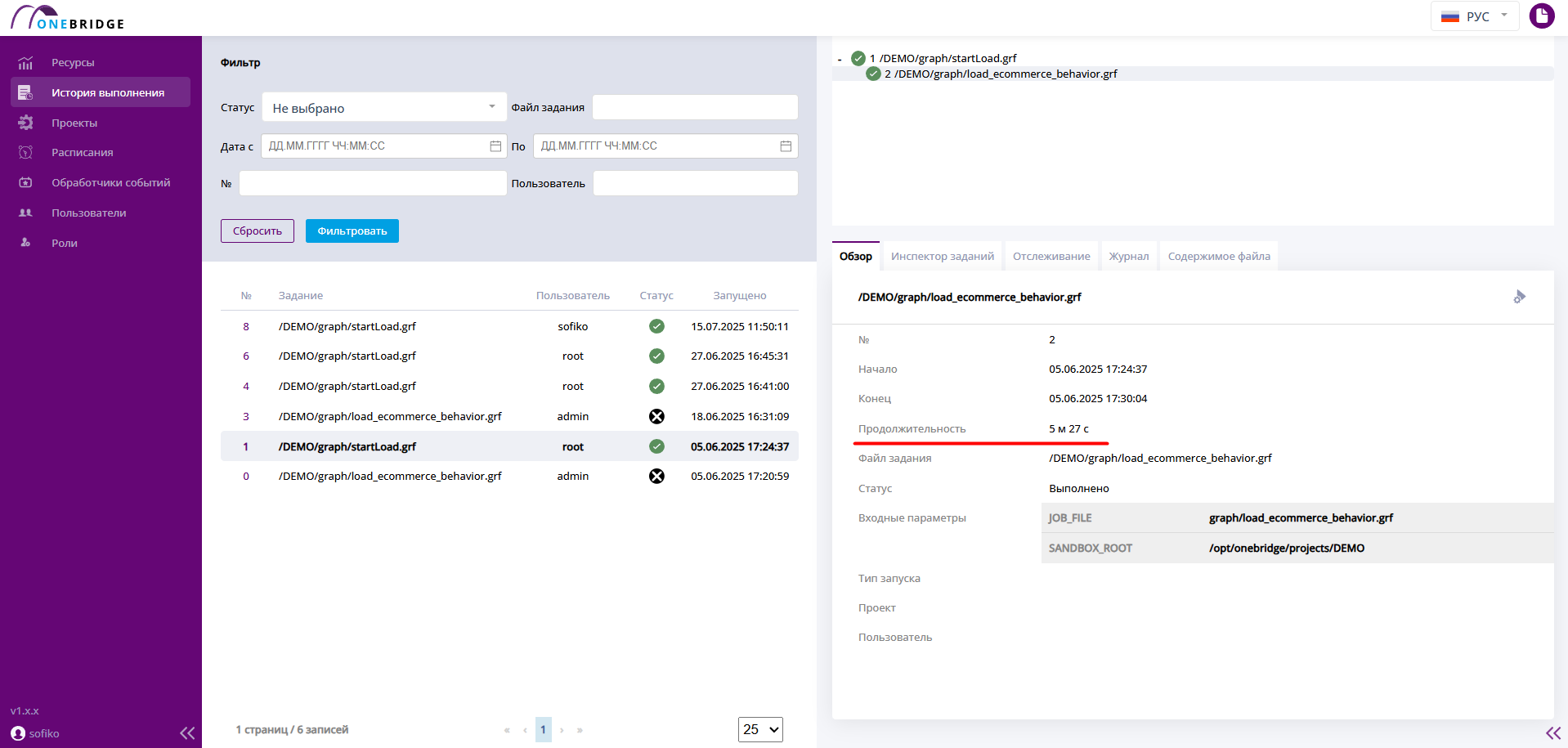Open the Schedules clock icon in sidebar
This screenshot has height=748, width=1568.
point(25,152)
